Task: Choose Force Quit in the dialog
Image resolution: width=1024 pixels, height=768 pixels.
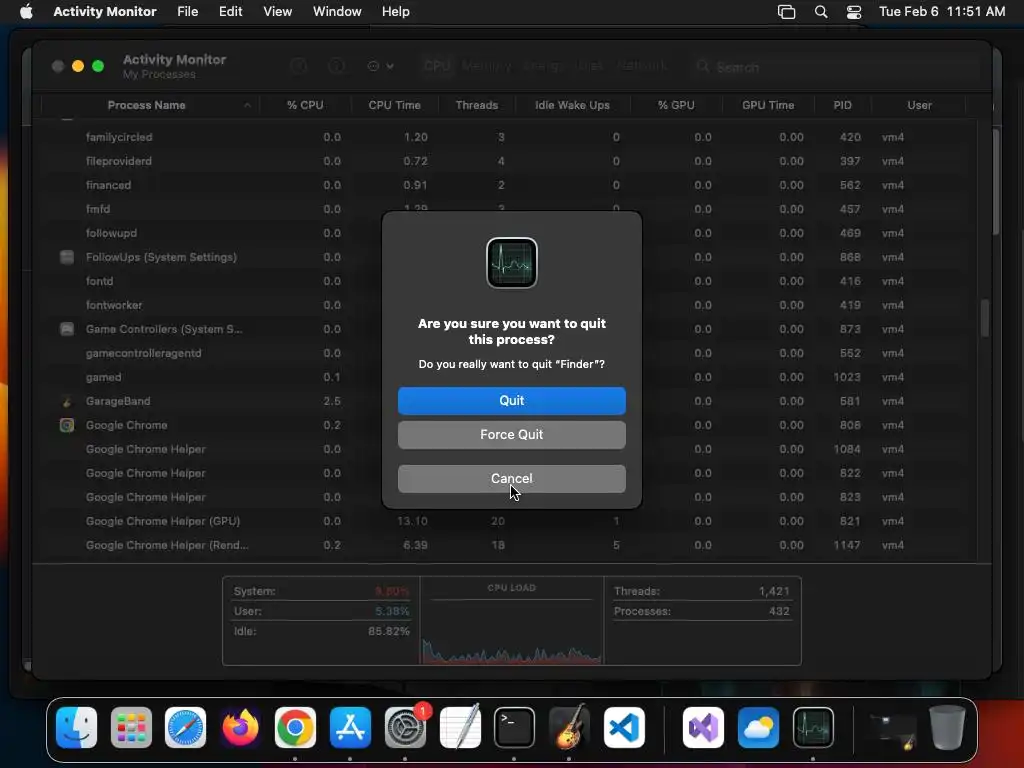Action: pos(511,434)
